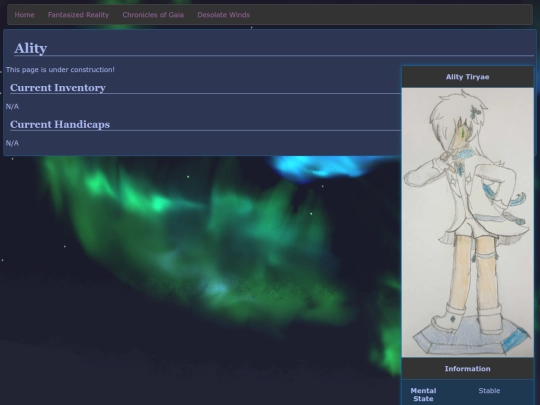Click the Ality page title heading
The image size is (540, 405).
click(31, 48)
